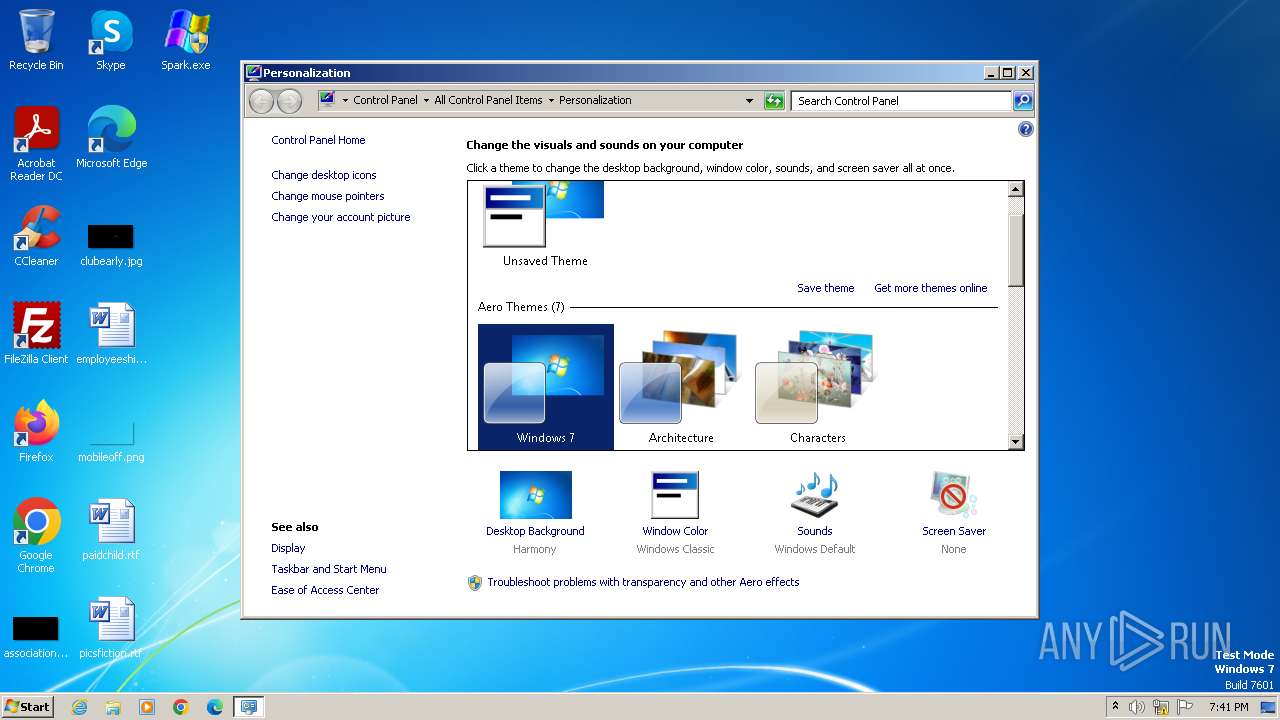Image resolution: width=1280 pixels, height=720 pixels.
Task: Click theme list scroll up arrow
Action: pyautogui.click(x=1016, y=189)
